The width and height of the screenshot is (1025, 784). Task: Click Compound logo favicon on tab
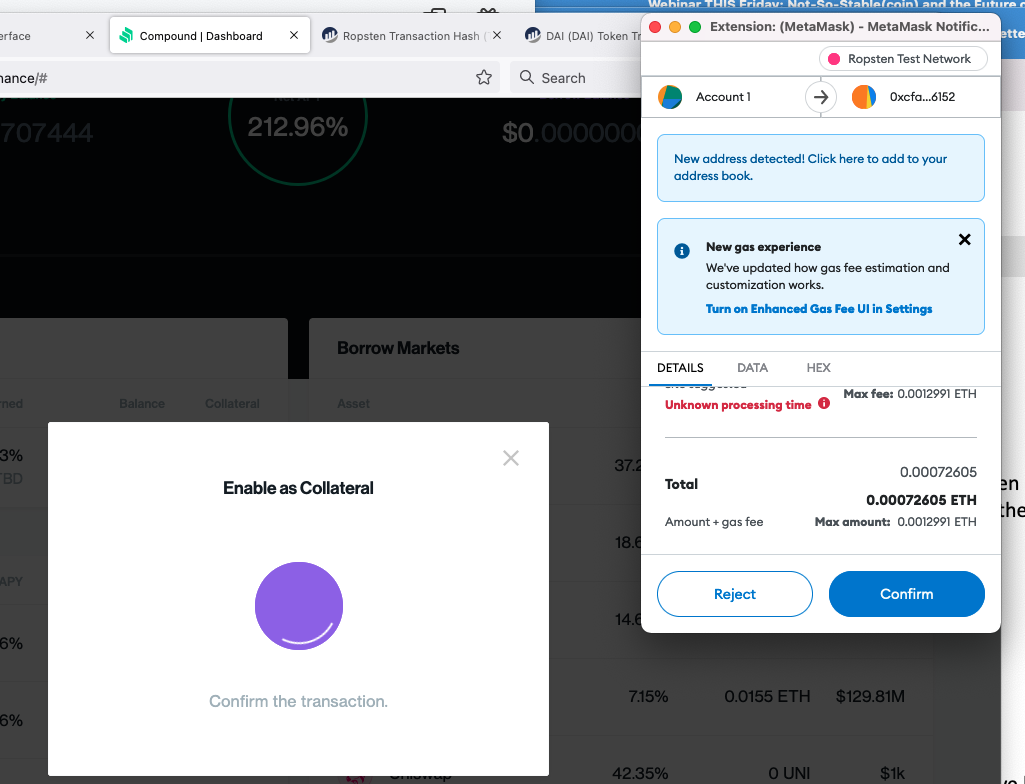tap(126, 35)
